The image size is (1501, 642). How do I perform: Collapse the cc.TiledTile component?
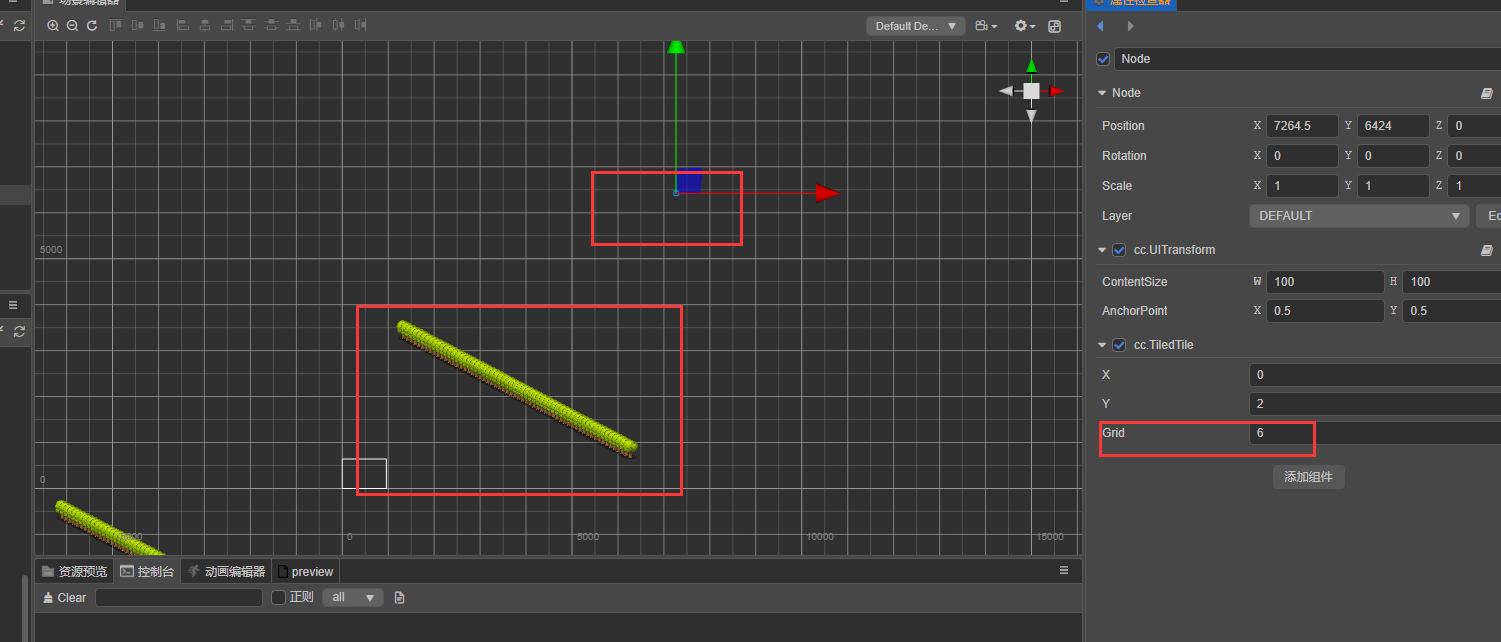click(x=1102, y=345)
